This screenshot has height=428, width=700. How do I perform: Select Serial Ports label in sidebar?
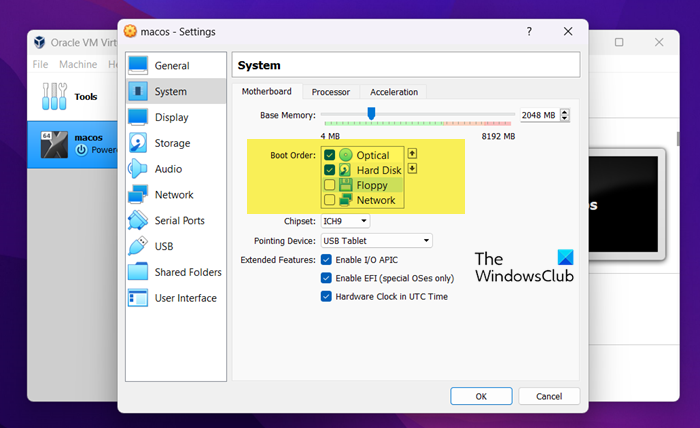tap(179, 220)
